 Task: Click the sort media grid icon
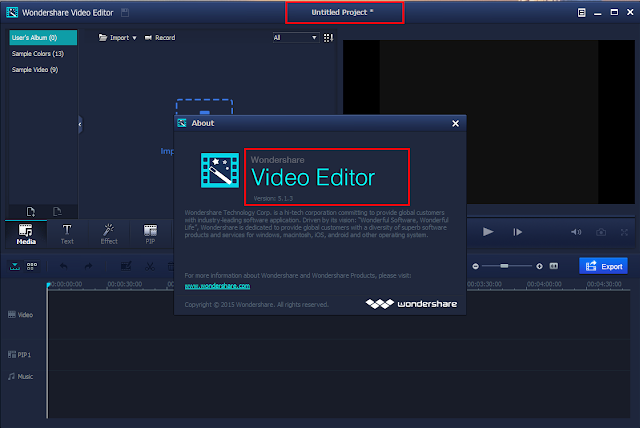[328, 38]
